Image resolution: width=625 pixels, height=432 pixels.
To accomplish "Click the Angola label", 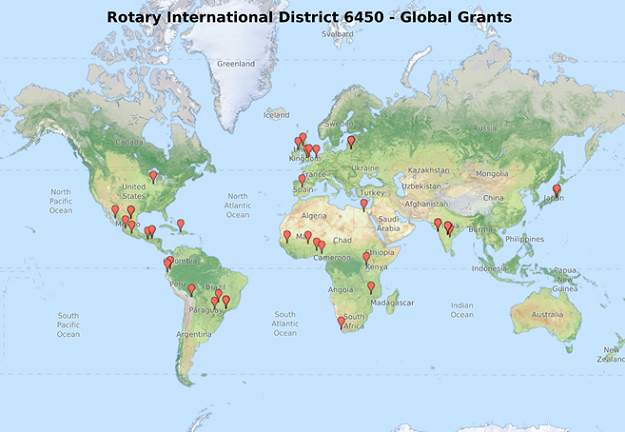I will pyautogui.click(x=340, y=290).
